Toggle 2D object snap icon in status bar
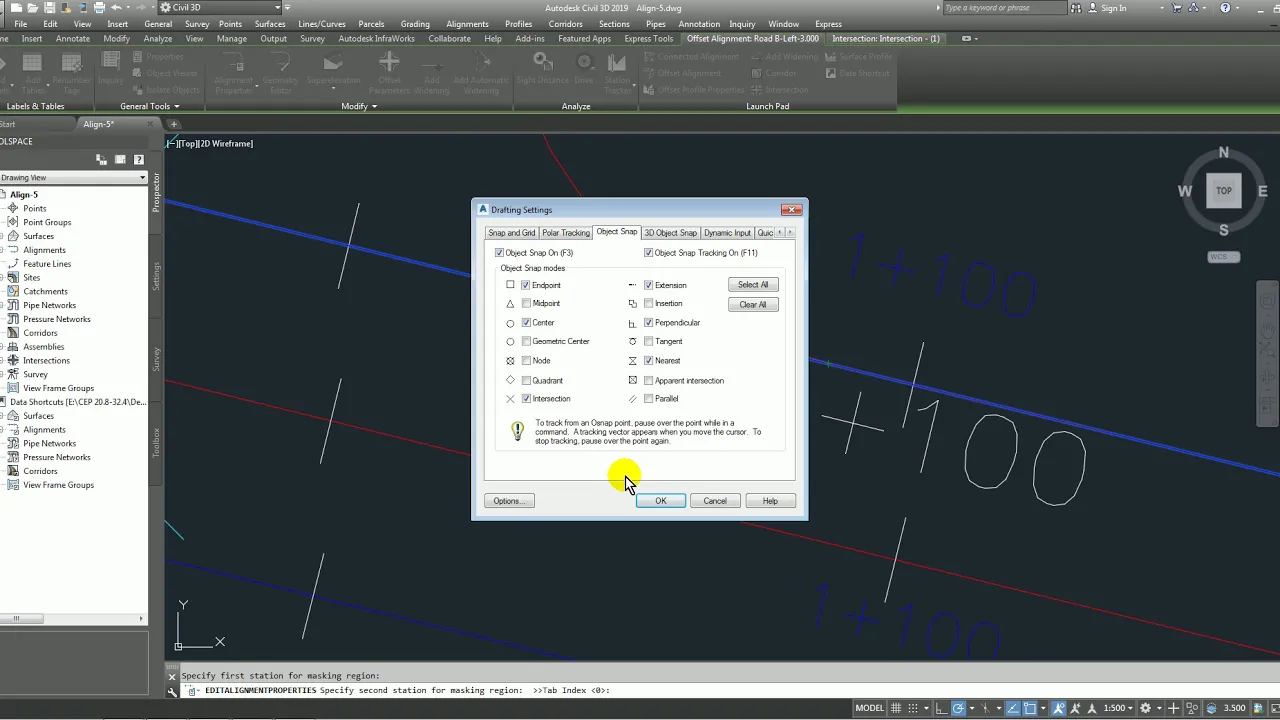This screenshot has height=720, width=1280. [1030, 708]
